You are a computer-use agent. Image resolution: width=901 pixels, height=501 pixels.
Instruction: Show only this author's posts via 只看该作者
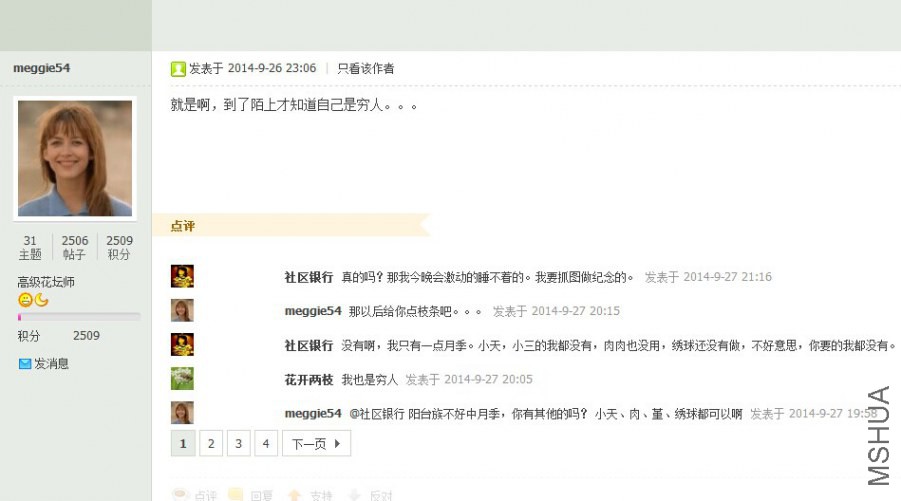(365, 68)
